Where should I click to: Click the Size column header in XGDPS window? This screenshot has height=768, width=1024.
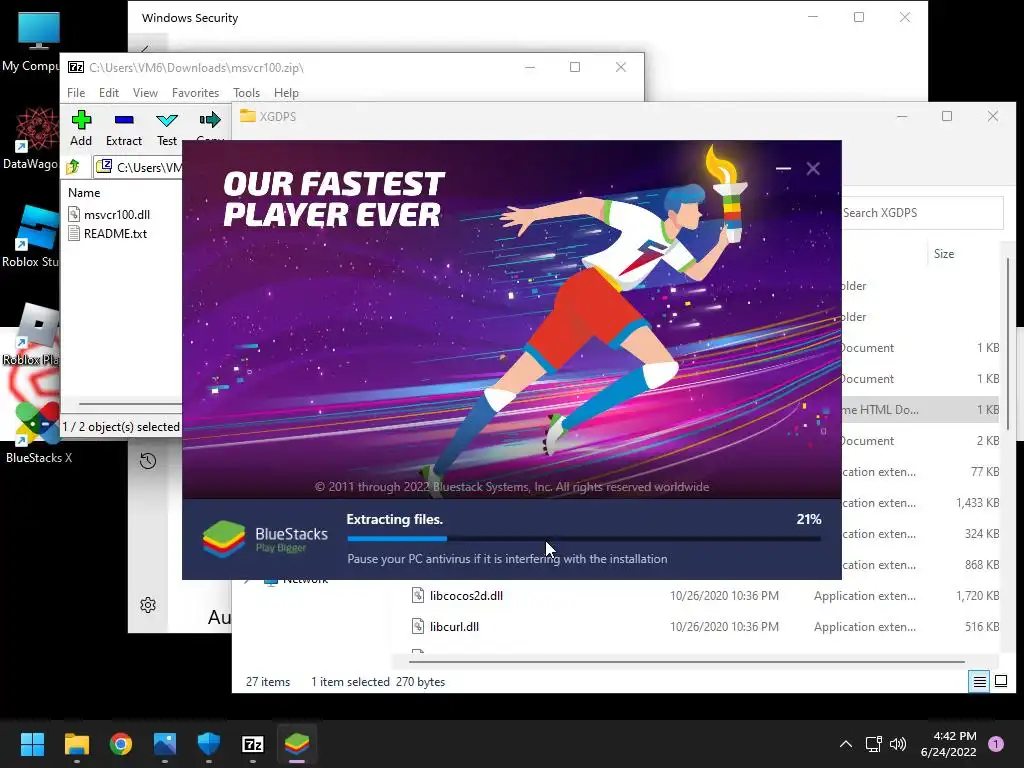tap(944, 254)
